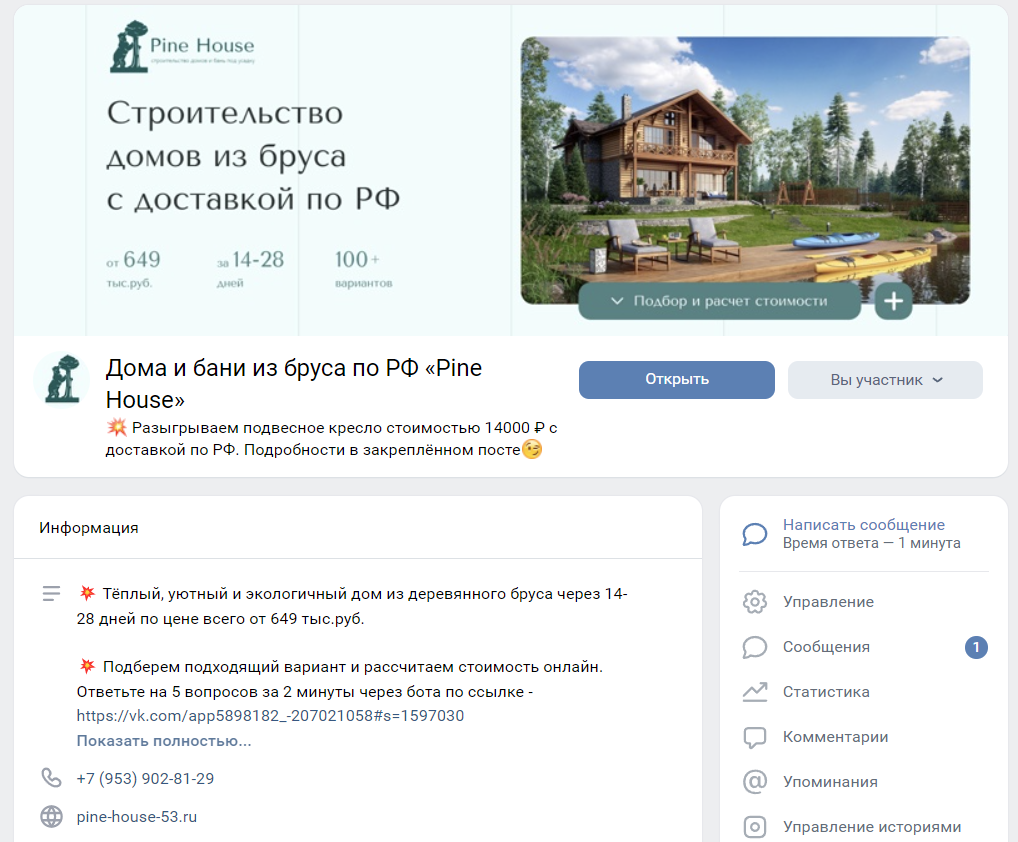1018x842 pixels.
Task: Click the 'Написать сообщение' link
Action: coord(863,525)
